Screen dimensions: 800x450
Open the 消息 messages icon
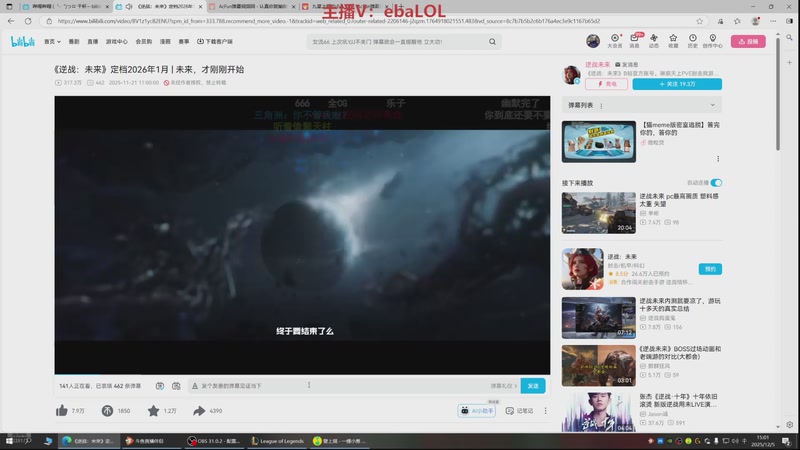(634, 41)
